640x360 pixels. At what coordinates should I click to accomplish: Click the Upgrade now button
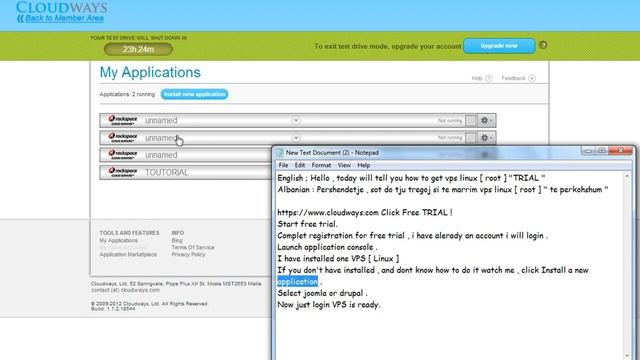(x=499, y=46)
